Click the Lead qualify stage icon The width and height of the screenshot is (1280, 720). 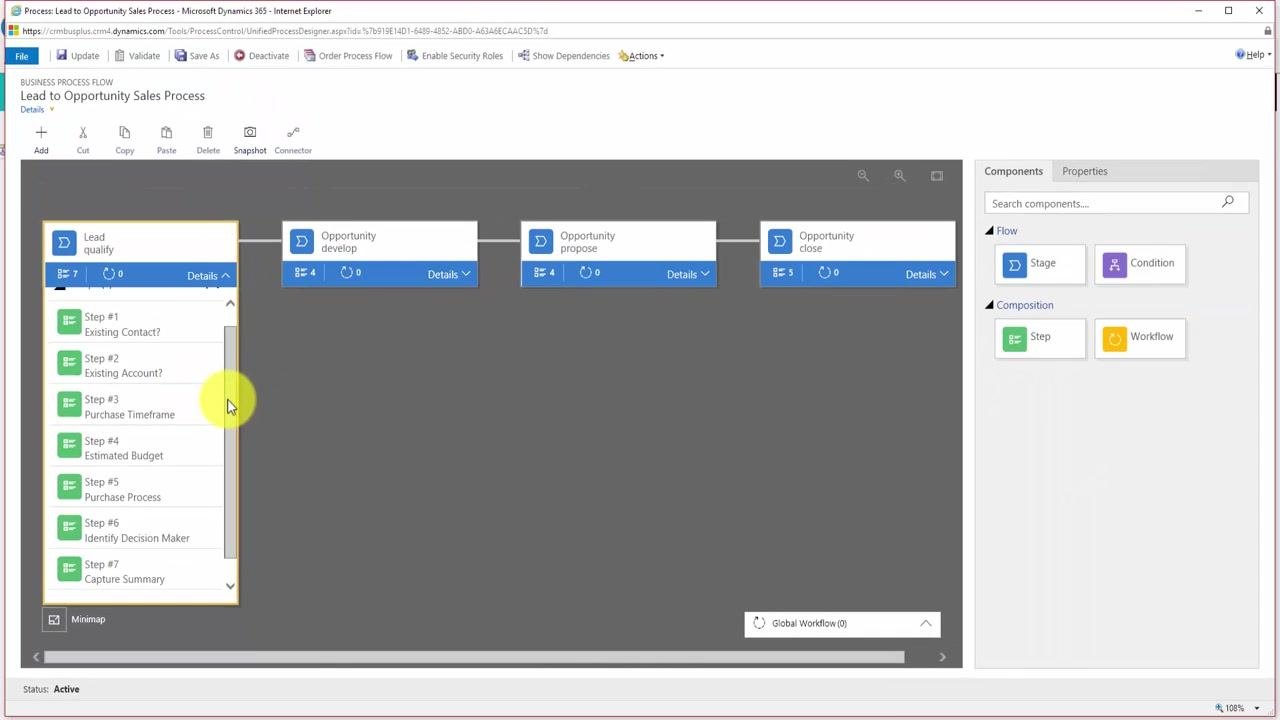click(64, 243)
